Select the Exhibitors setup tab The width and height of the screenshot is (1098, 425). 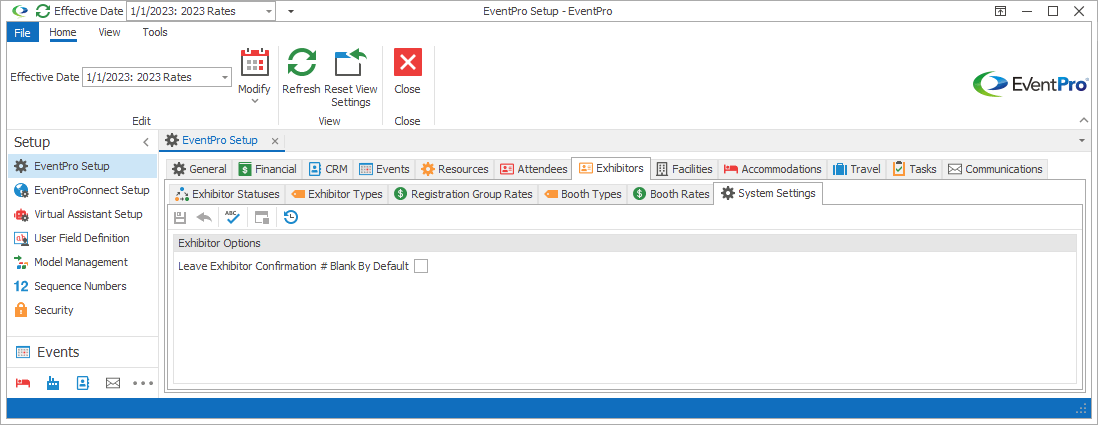coord(611,168)
